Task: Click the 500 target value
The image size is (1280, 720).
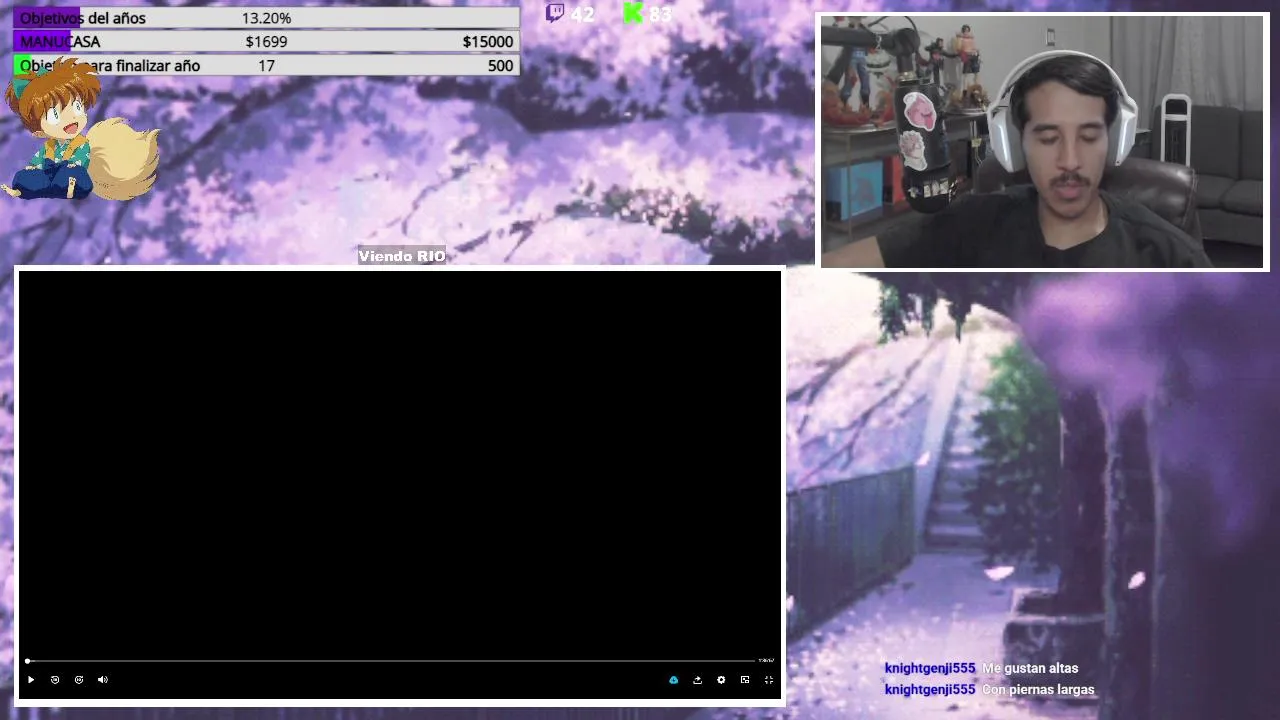Action: 501,65
